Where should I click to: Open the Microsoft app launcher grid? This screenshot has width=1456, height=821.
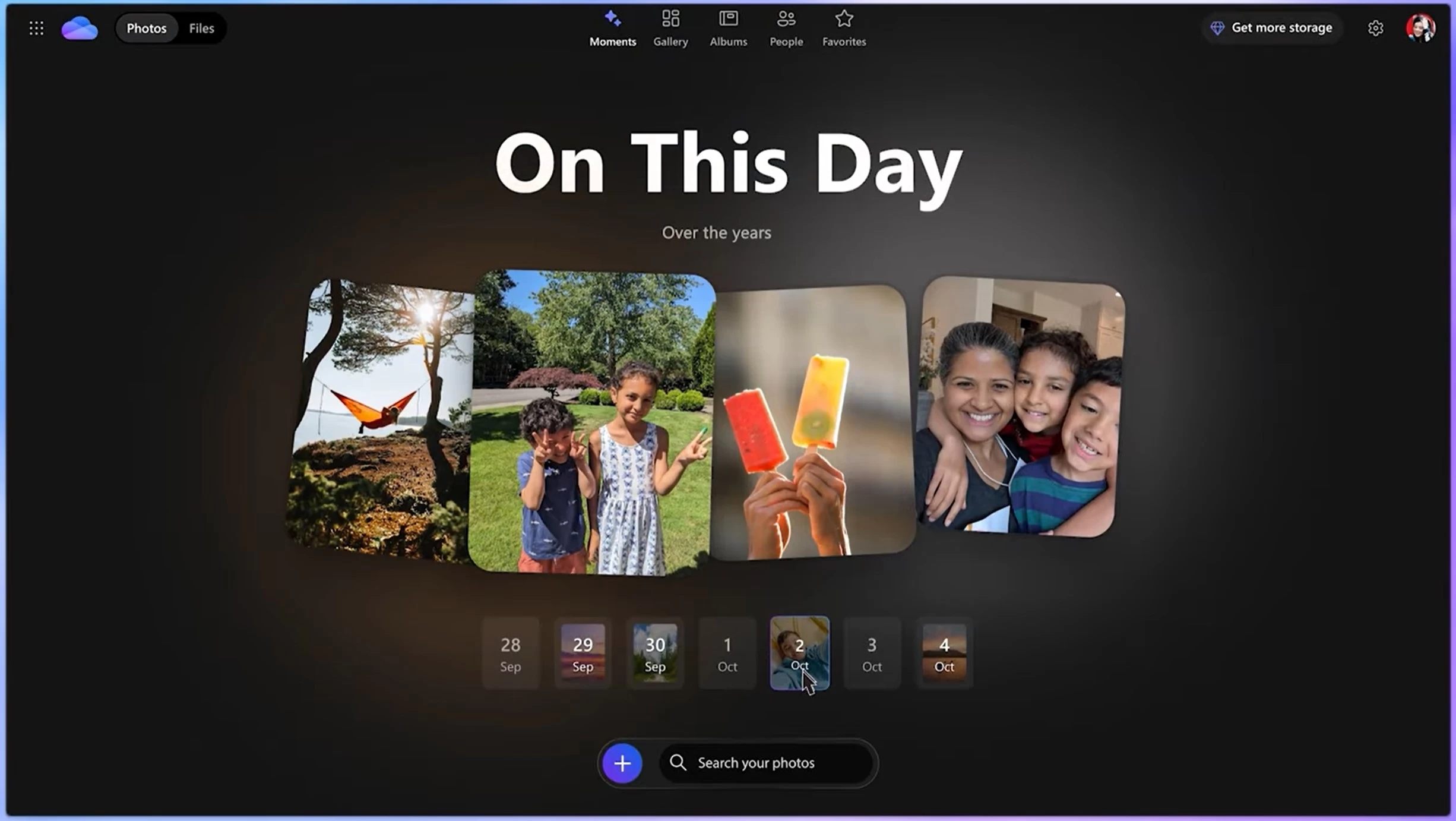coord(36,28)
